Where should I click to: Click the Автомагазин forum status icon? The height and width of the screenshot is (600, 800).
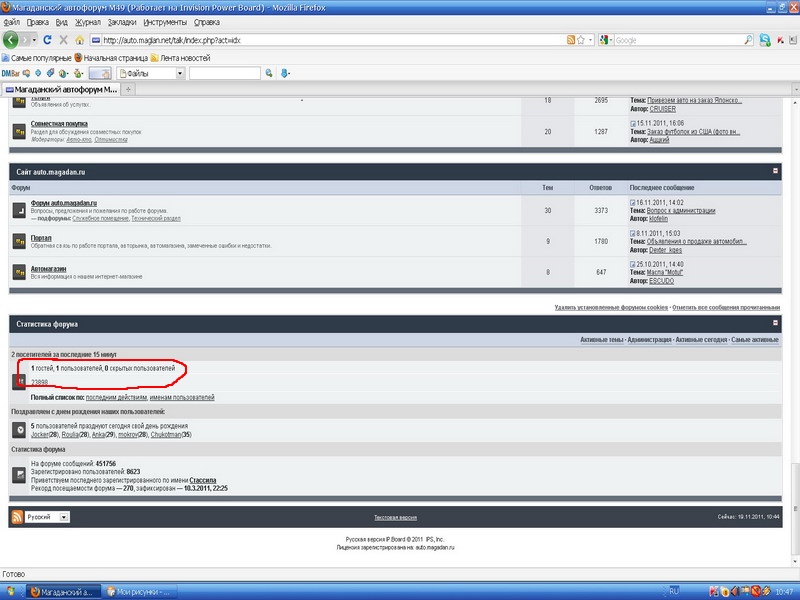click(x=19, y=272)
